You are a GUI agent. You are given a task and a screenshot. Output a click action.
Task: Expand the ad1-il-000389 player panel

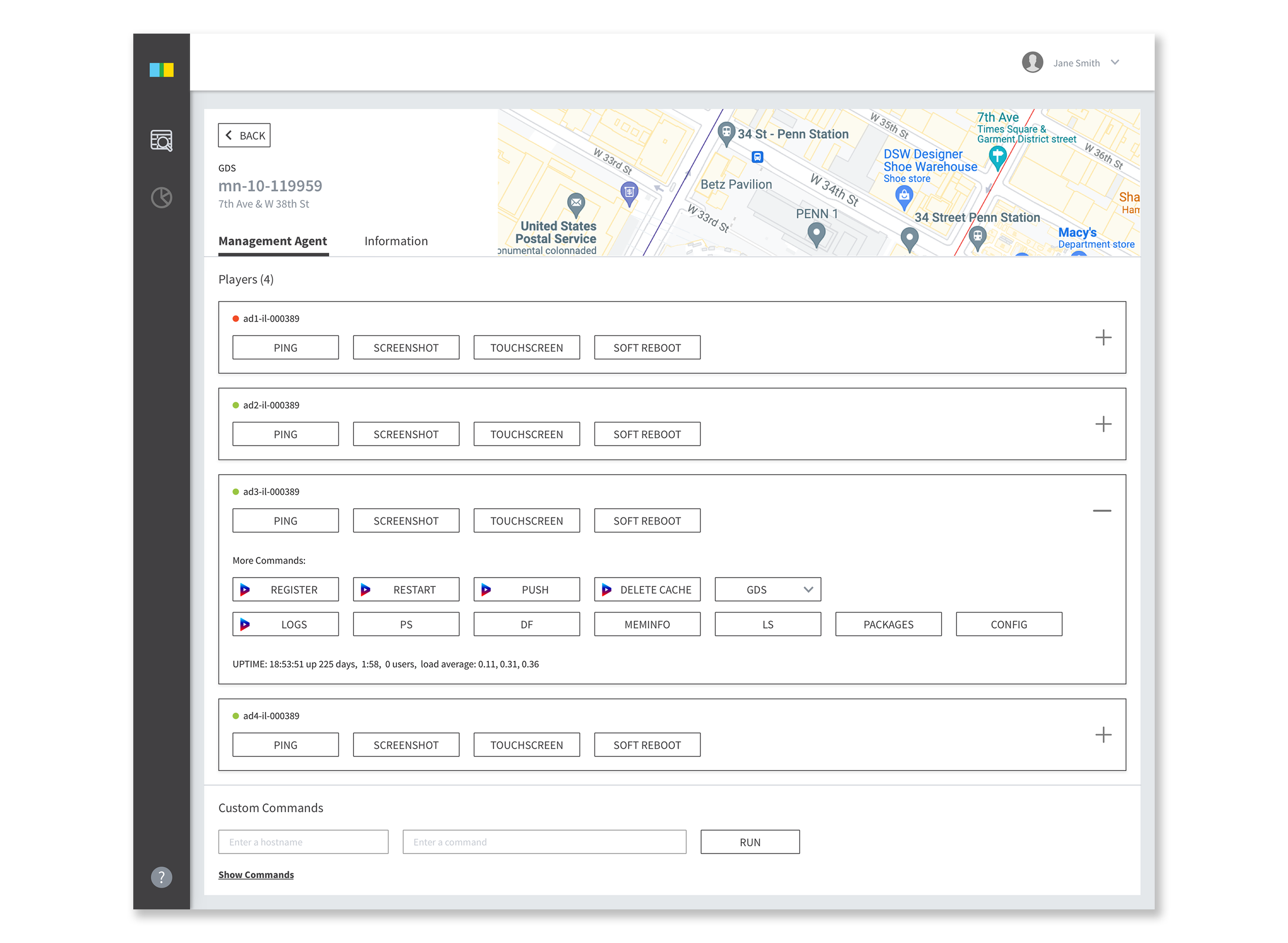pos(1103,338)
